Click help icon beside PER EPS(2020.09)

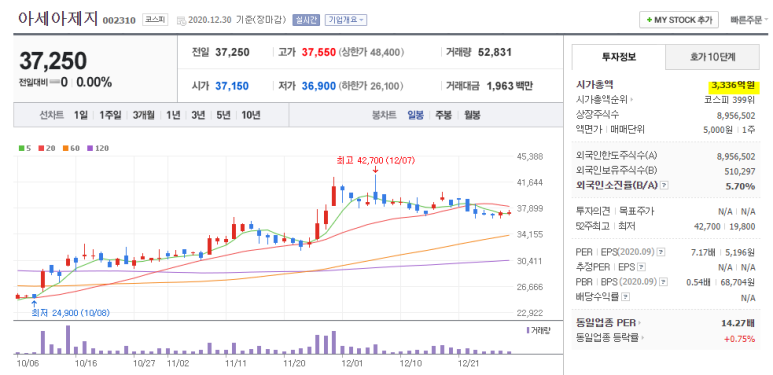point(661,252)
